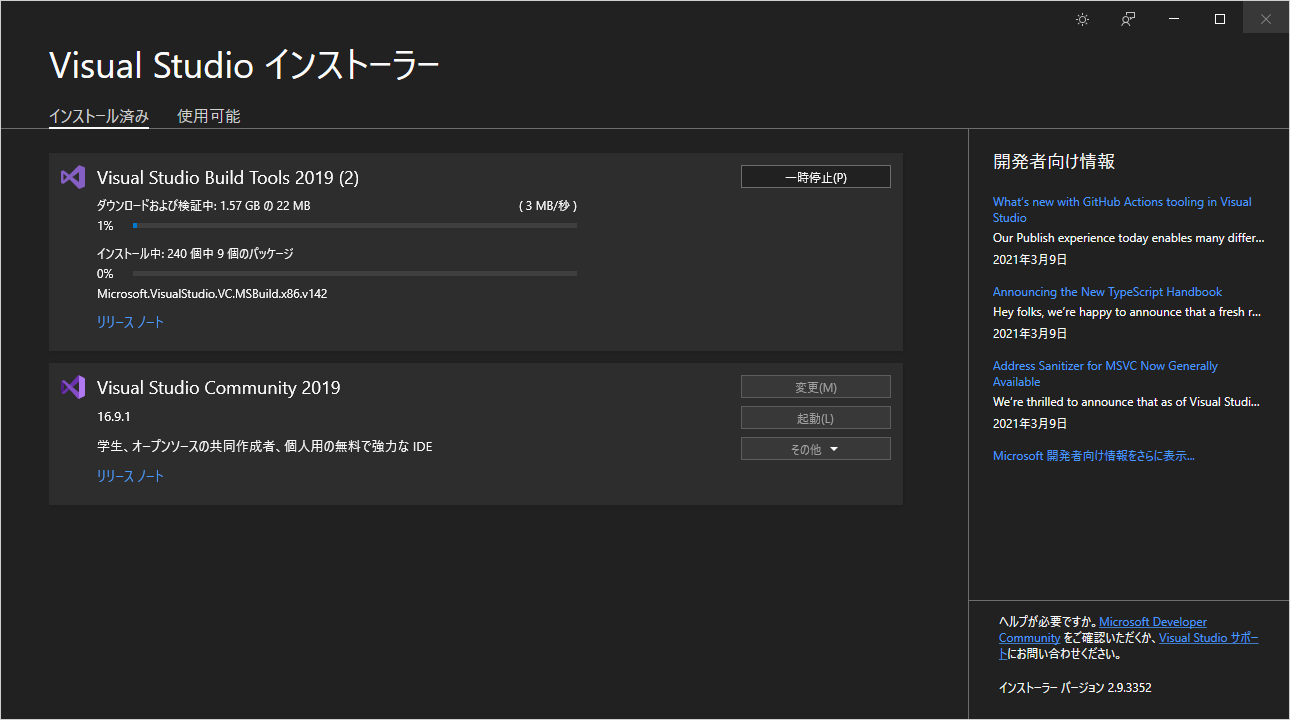Toggle the theme via the sun icon
Screen dimensions: 1290x720
coord(1082,19)
